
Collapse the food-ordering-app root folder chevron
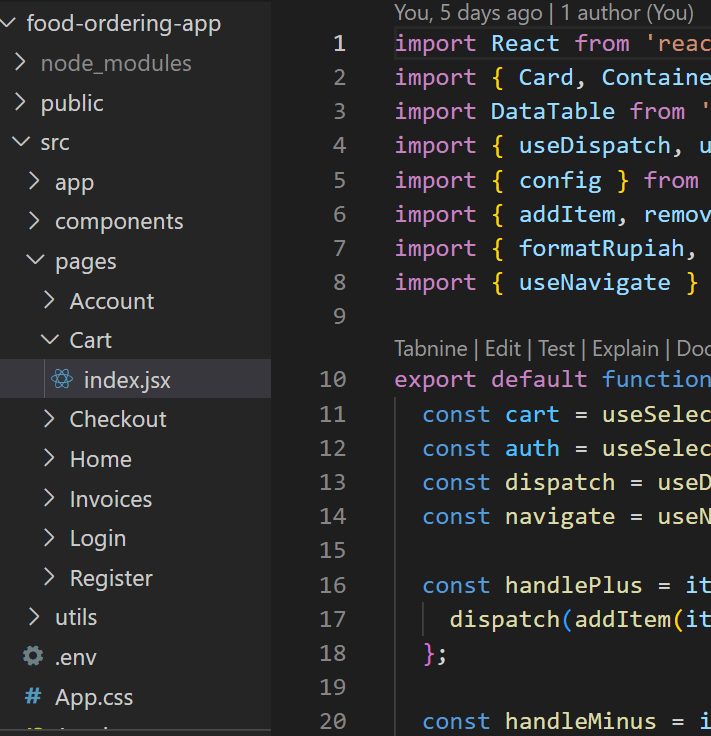[x=8, y=22]
